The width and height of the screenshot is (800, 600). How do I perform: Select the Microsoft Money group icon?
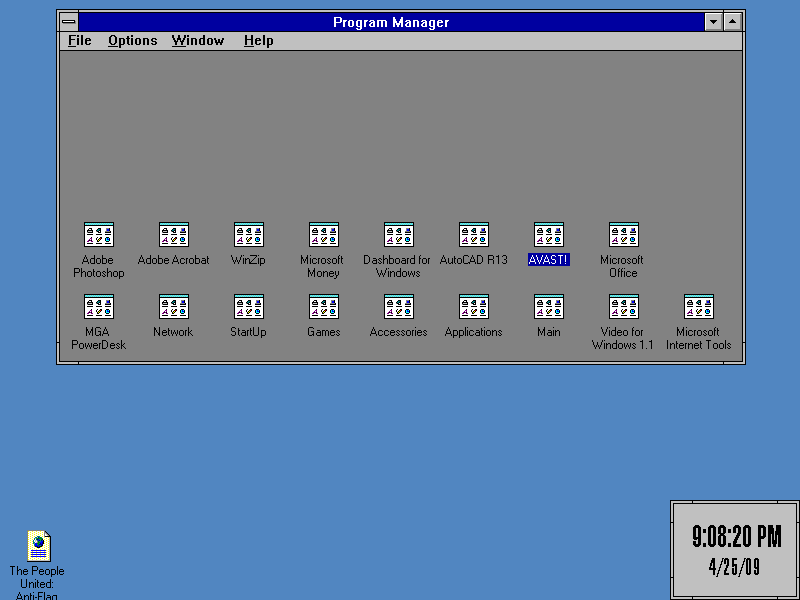point(324,235)
